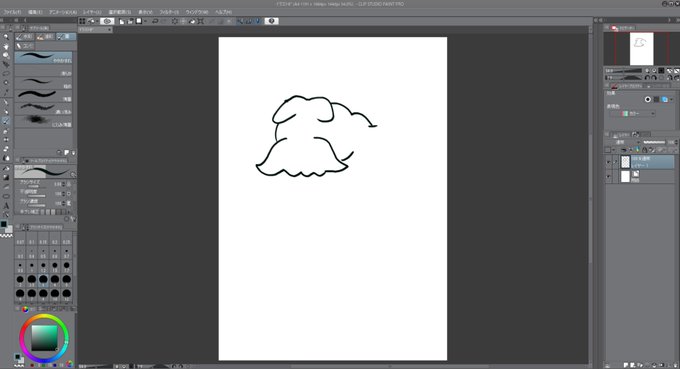
Task: Click the Open file icon in command bar
Action: coord(130,21)
